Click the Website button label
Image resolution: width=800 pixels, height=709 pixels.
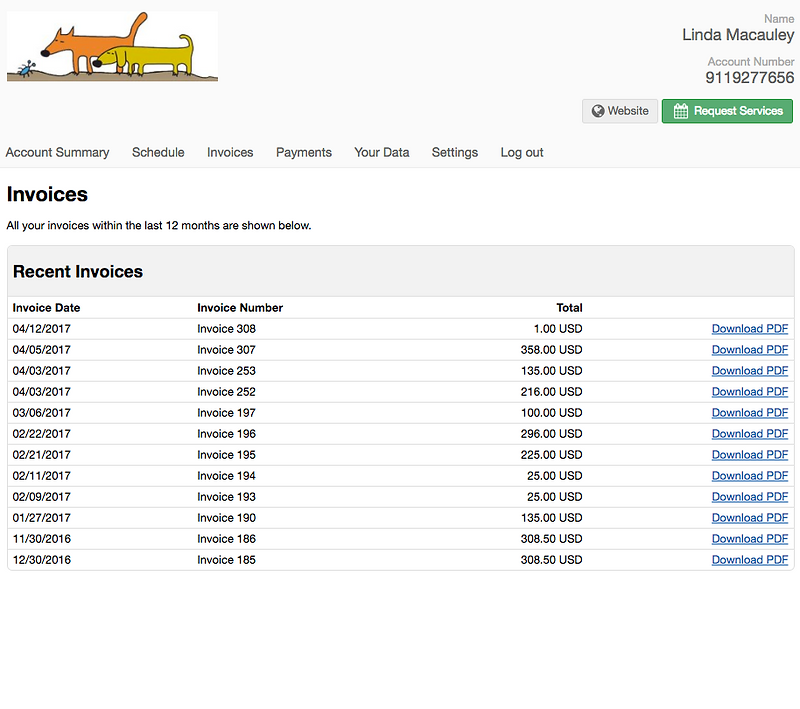(628, 111)
